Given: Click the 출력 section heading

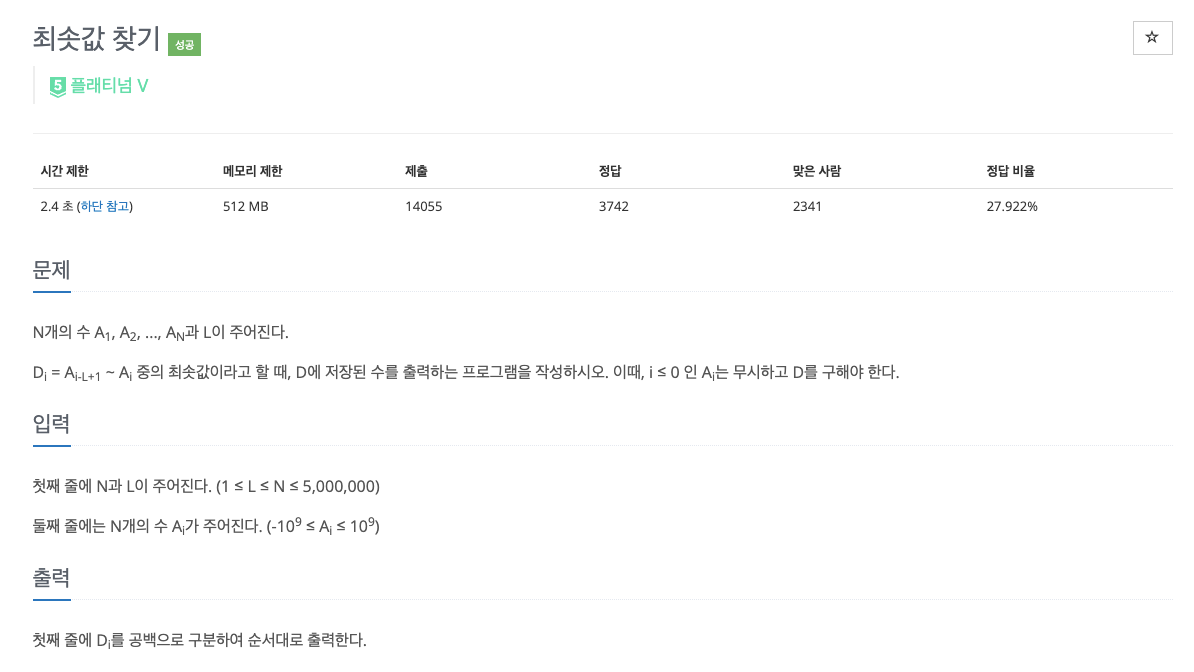Looking at the screenshot, I should click(51, 578).
